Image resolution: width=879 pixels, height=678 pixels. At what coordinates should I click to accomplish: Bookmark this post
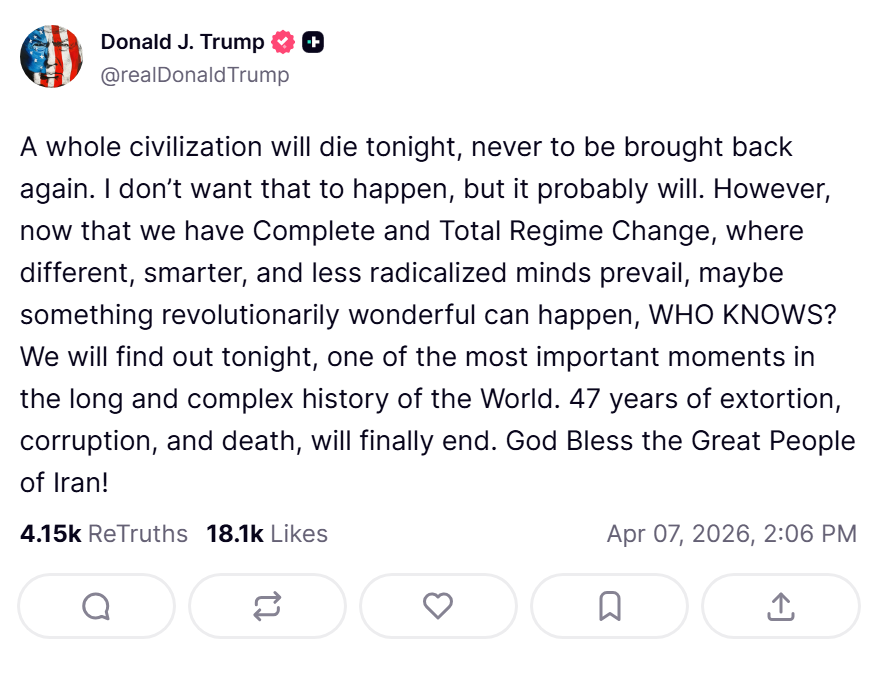(x=609, y=606)
